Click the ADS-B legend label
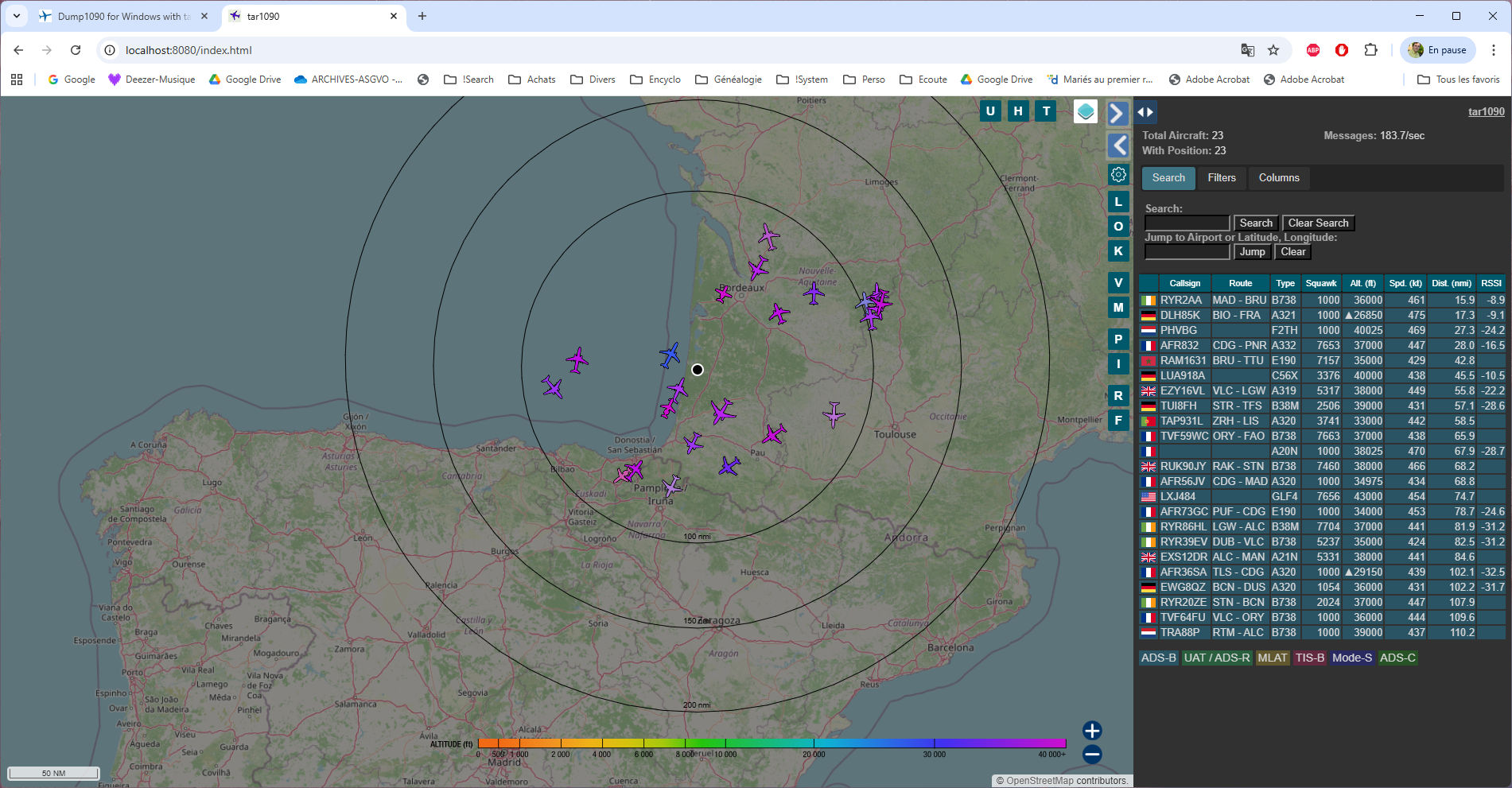 [1158, 658]
